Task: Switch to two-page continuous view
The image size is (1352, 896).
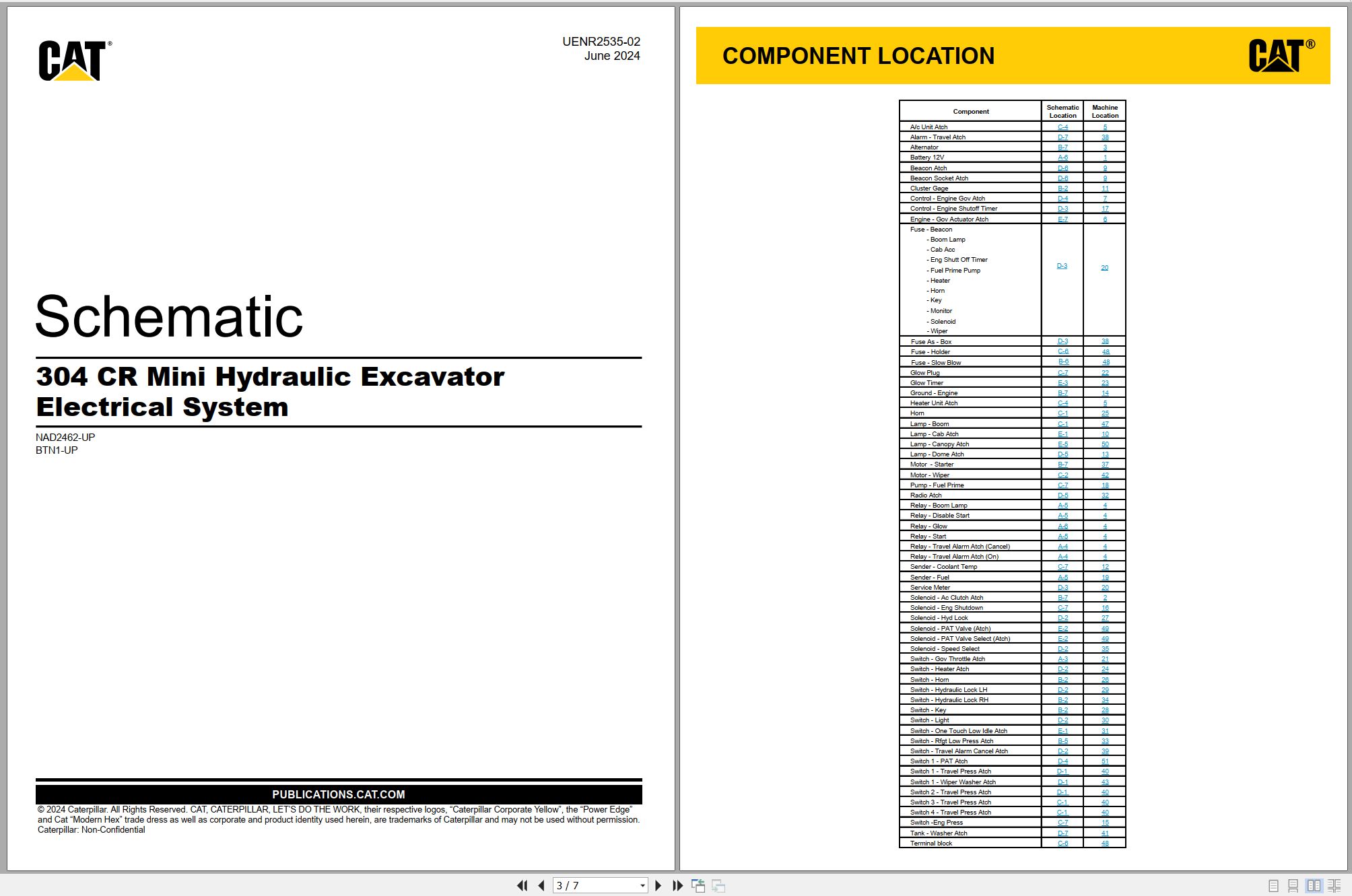Action: point(1334,886)
